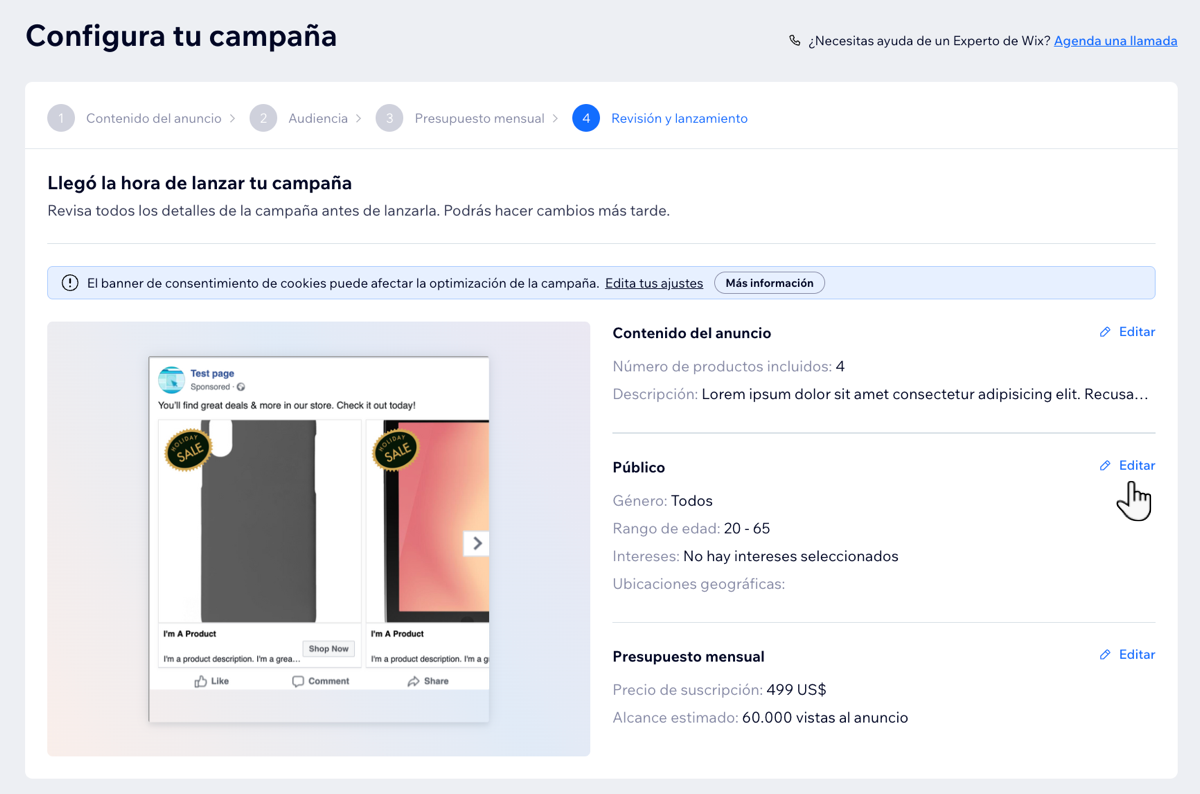The image size is (1200, 794).
Task: Click the 'Test page' name in preview
Action: [212, 373]
